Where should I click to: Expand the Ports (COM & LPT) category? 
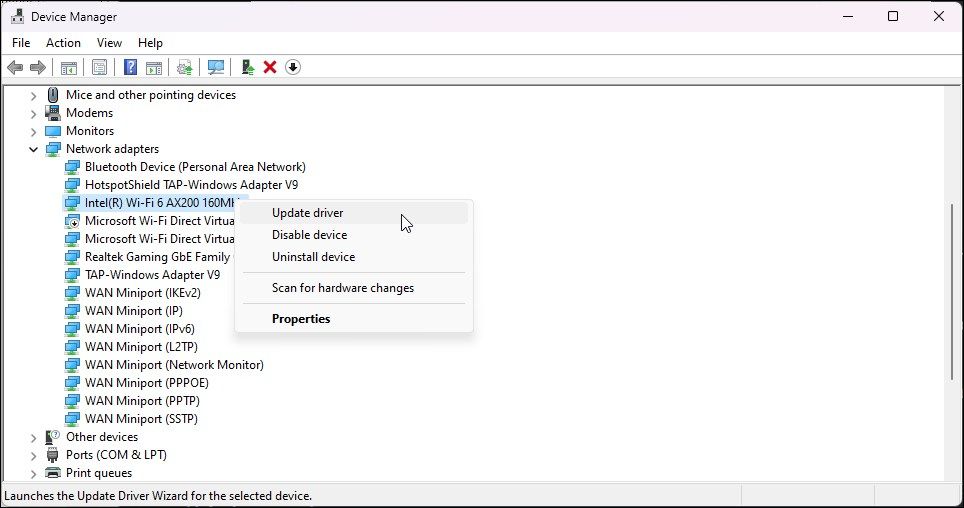(33, 456)
